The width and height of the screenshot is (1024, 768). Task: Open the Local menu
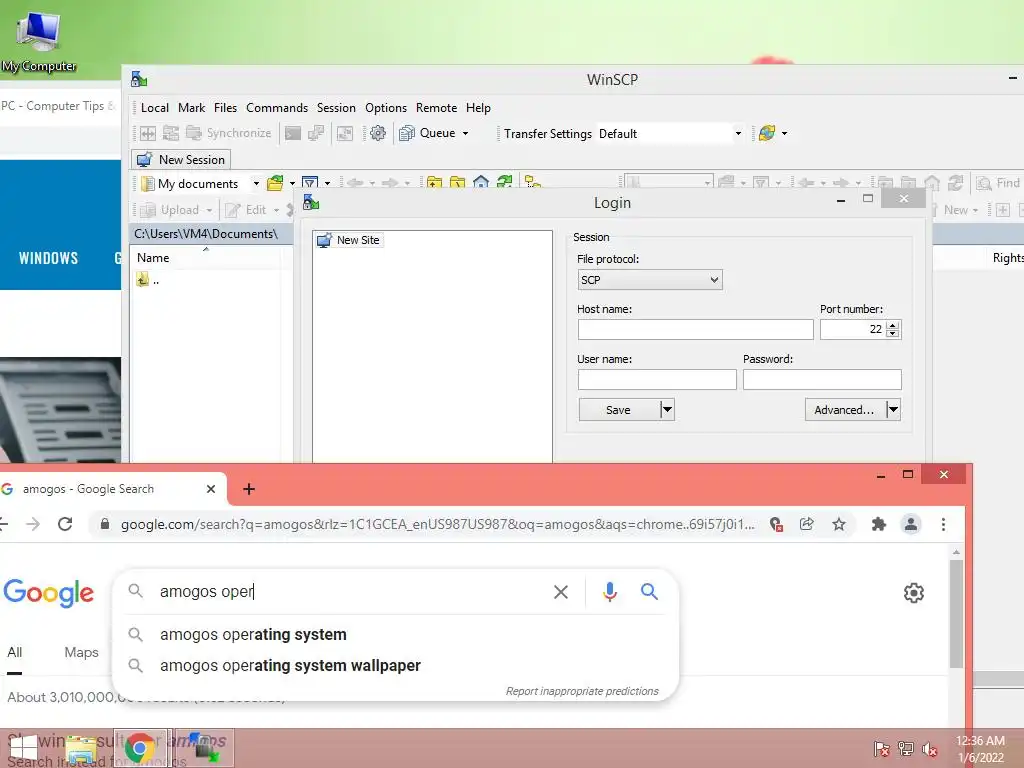point(155,108)
